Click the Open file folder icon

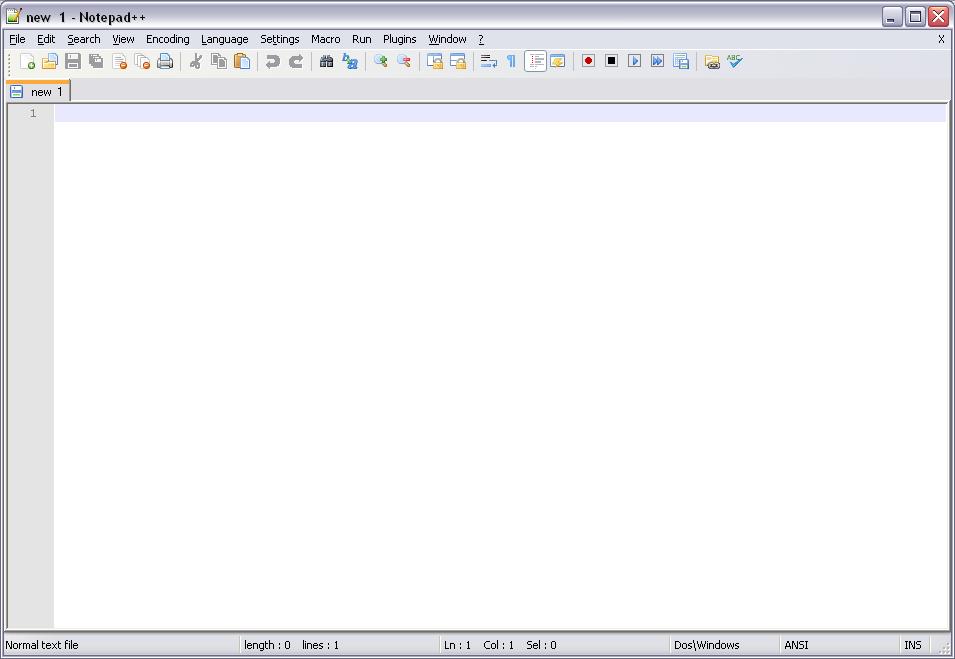[50, 61]
